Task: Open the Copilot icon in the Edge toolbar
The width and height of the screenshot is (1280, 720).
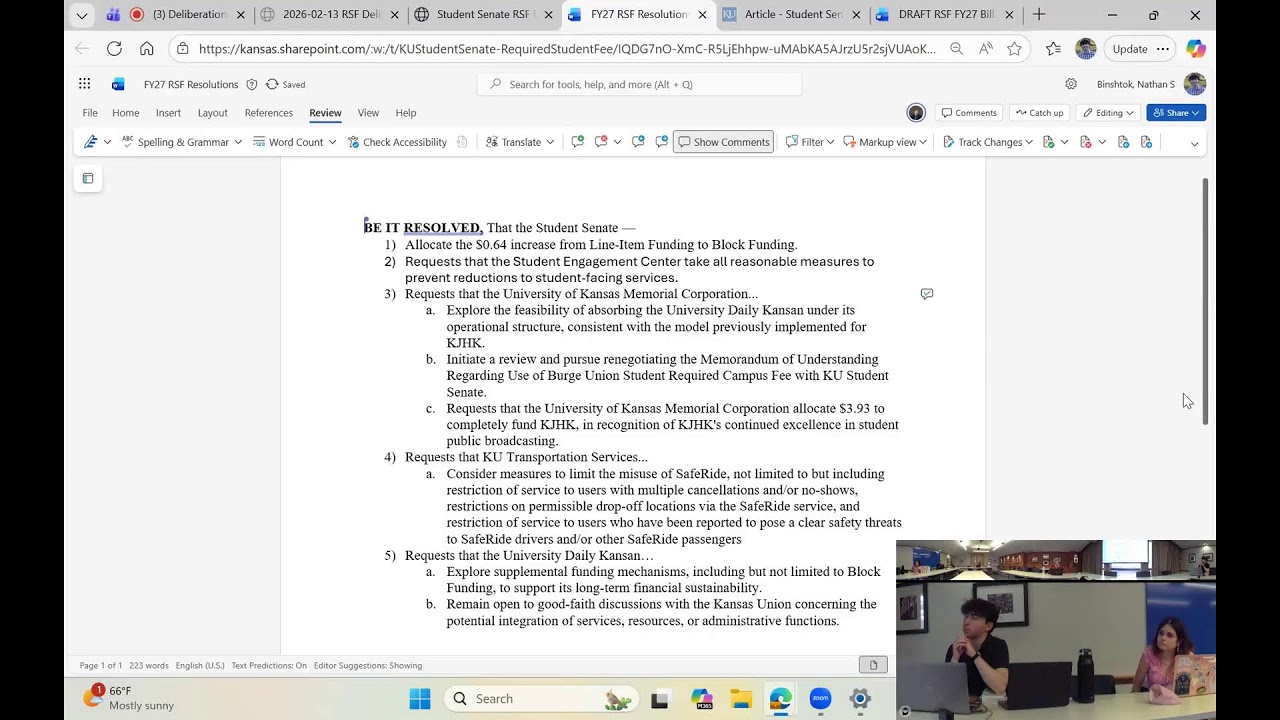Action: [1195, 48]
